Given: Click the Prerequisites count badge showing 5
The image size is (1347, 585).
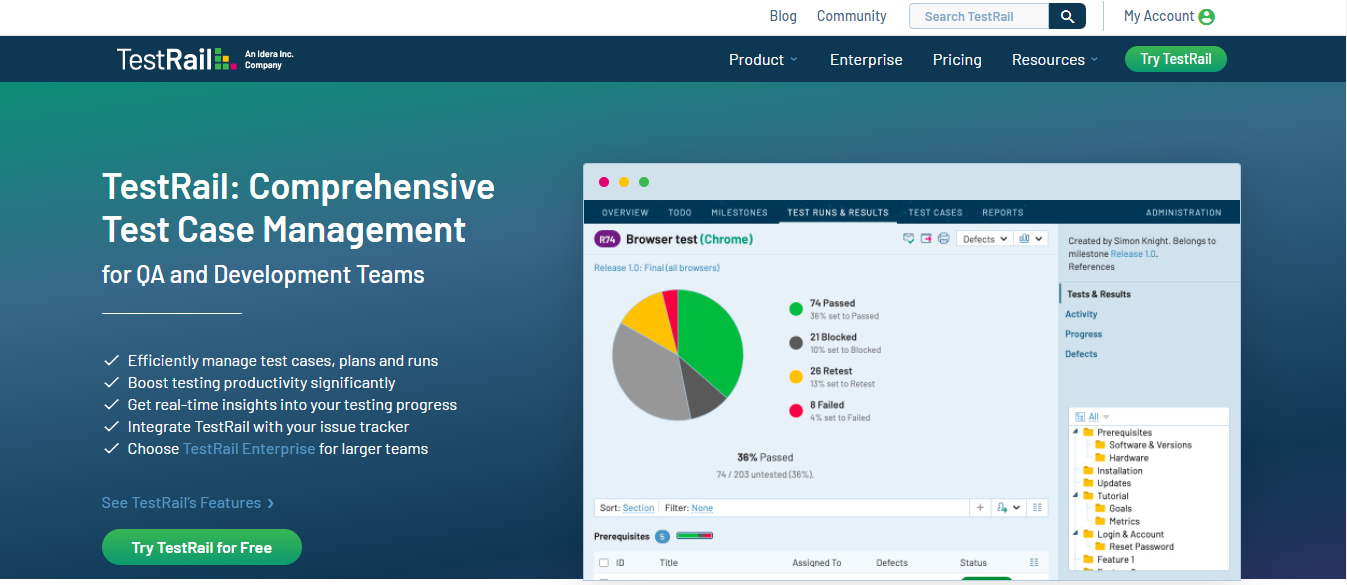Looking at the screenshot, I should [x=662, y=537].
